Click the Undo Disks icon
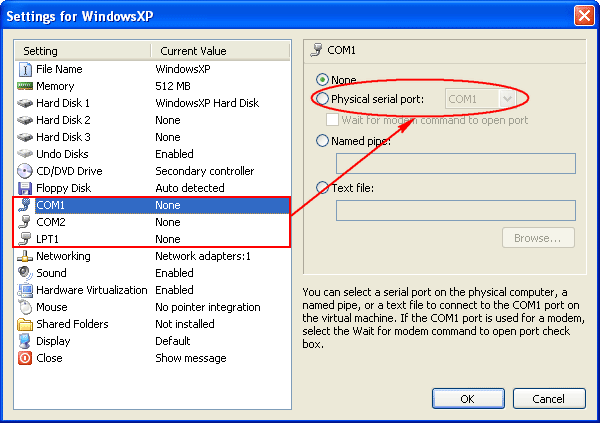The width and height of the screenshot is (600, 423). [x=25, y=154]
